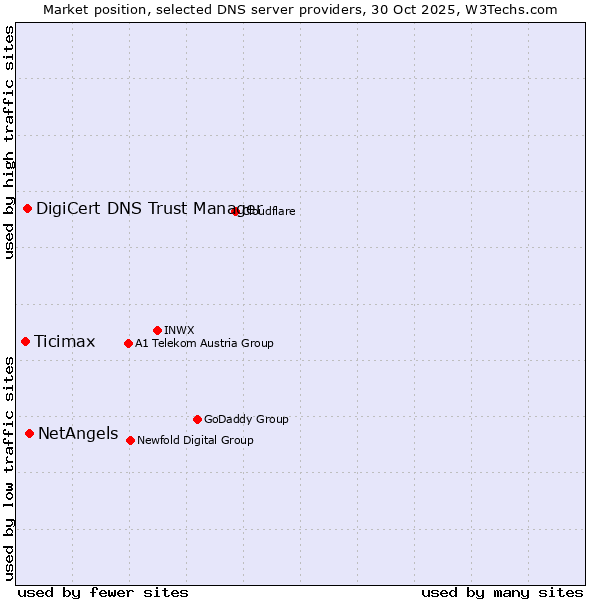Click the INWX red data marker
The width and height of the screenshot is (600, 600).
pyautogui.click(x=157, y=330)
